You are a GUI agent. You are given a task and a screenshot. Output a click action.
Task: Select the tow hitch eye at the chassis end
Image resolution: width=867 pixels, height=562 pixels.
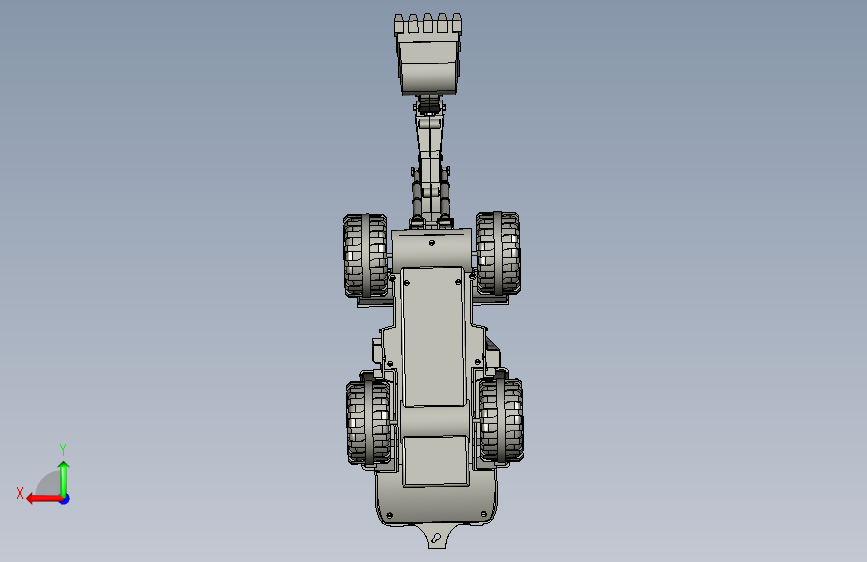436,537
